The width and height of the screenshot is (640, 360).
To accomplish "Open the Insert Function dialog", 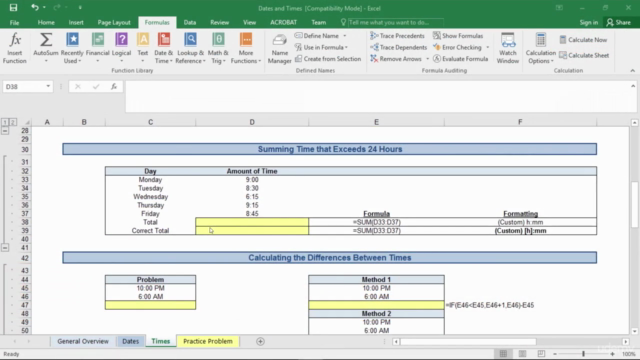I will point(15,48).
